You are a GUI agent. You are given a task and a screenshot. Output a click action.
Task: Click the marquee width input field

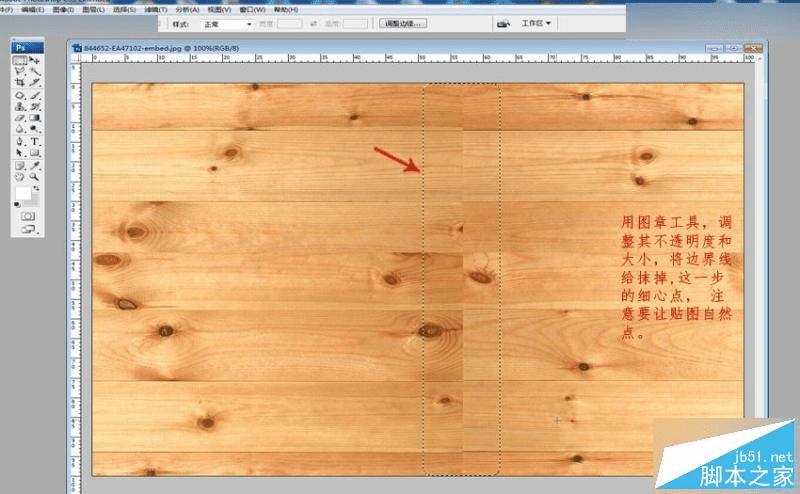pos(289,24)
